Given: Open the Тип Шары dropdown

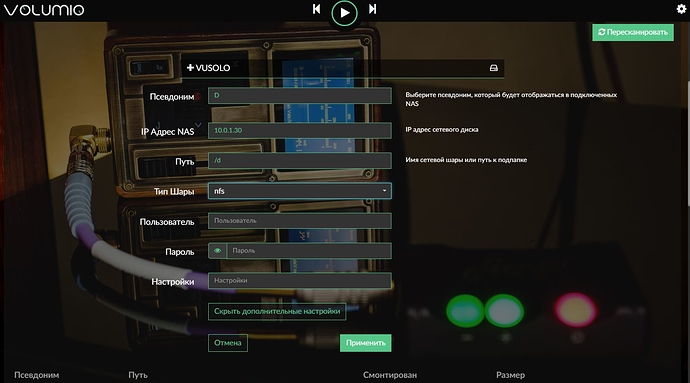Looking at the screenshot, I should (300, 191).
